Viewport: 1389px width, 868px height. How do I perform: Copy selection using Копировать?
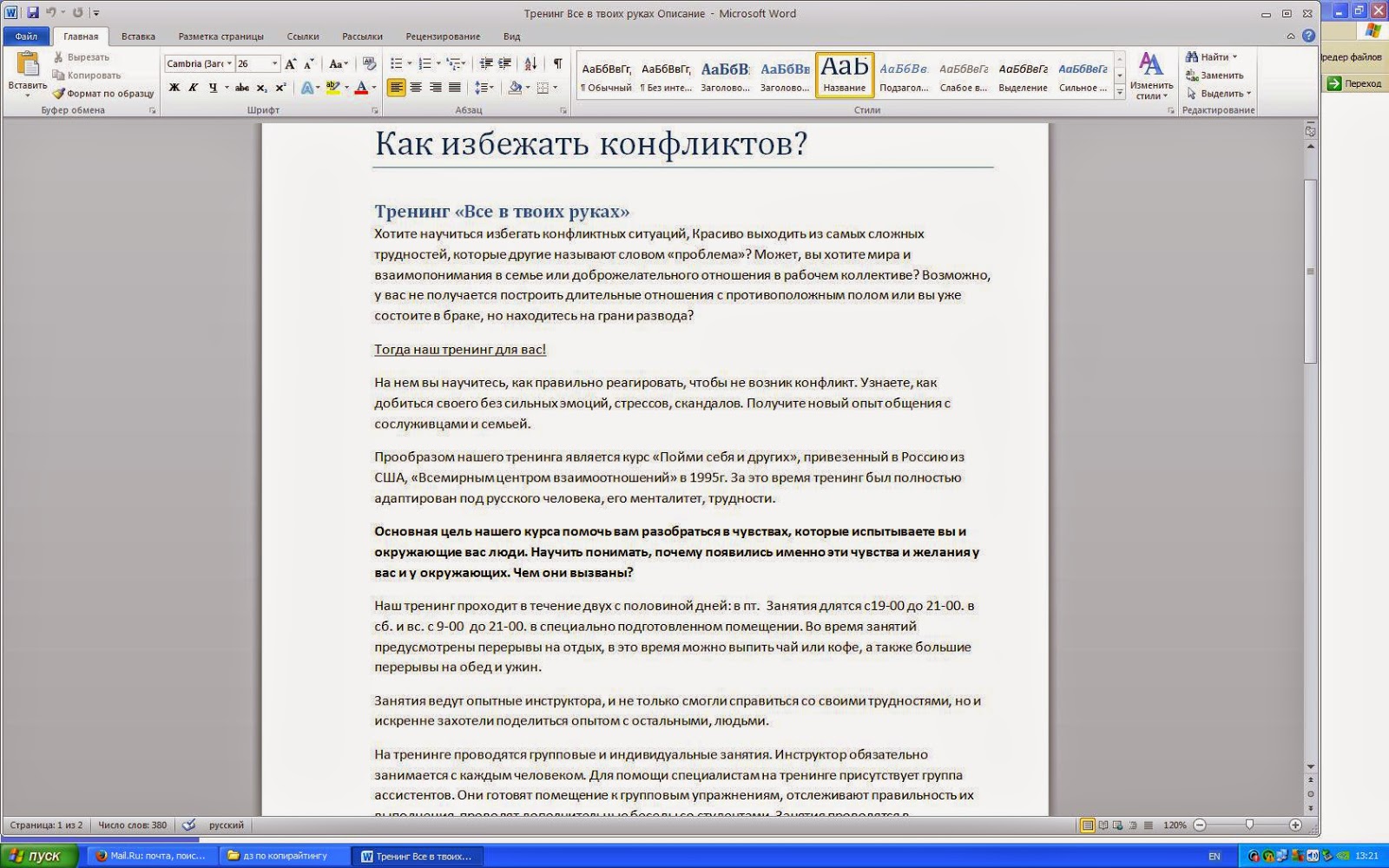86,76
